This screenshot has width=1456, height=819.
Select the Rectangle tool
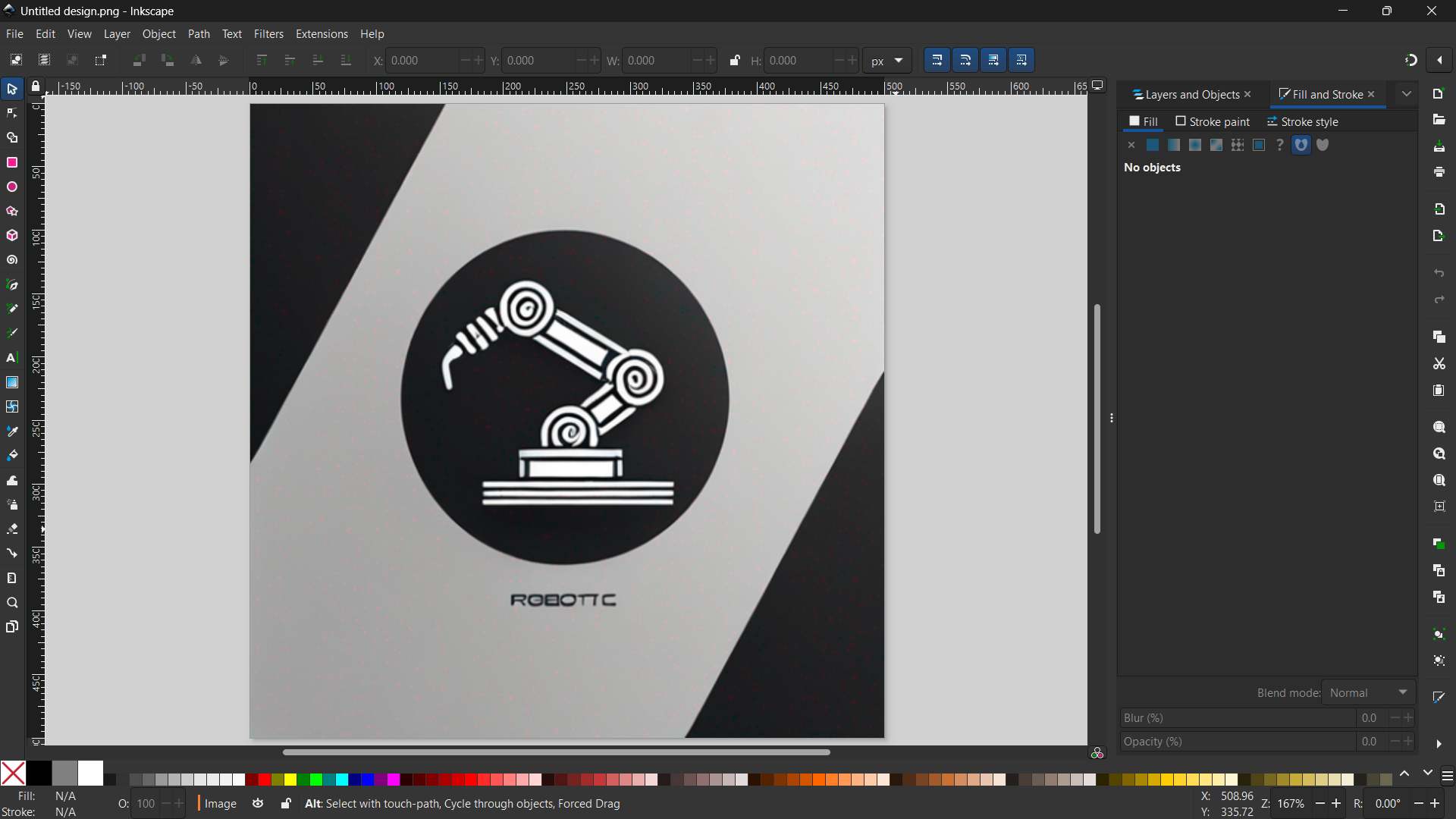point(12,162)
